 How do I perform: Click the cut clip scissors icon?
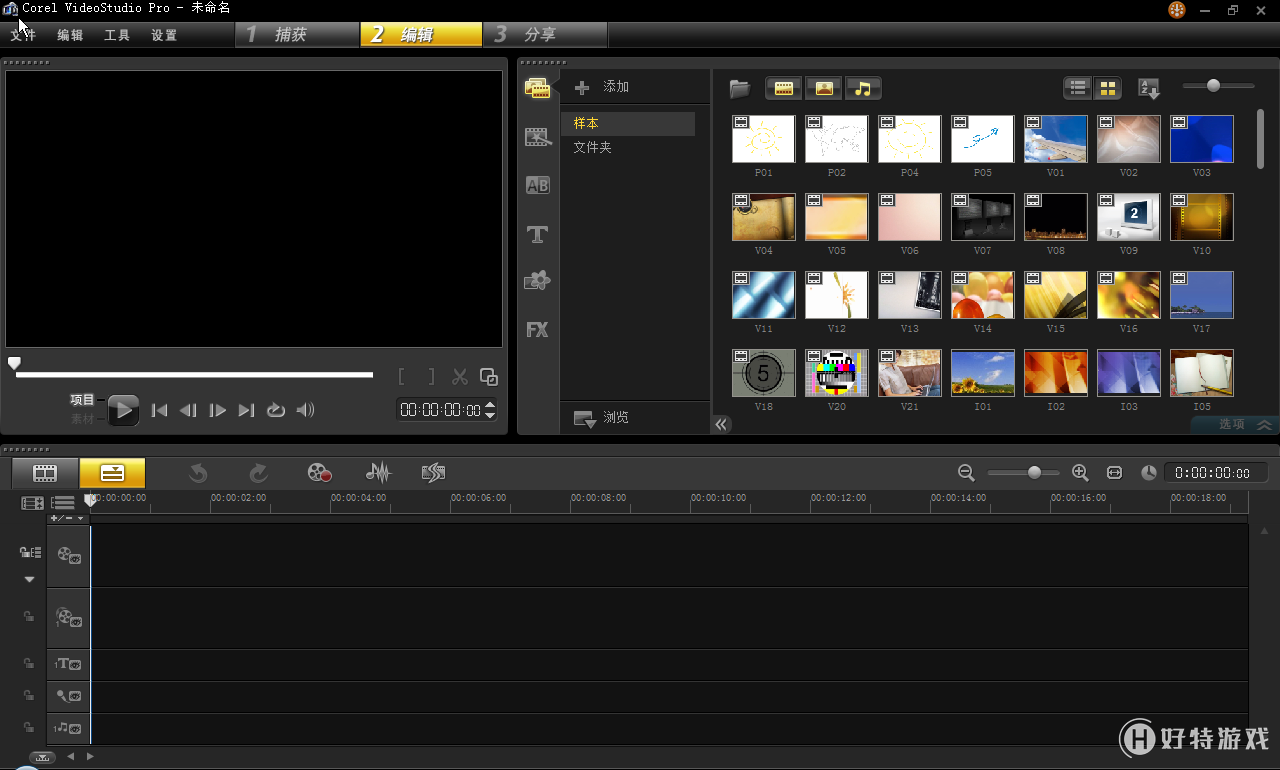tap(460, 377)
